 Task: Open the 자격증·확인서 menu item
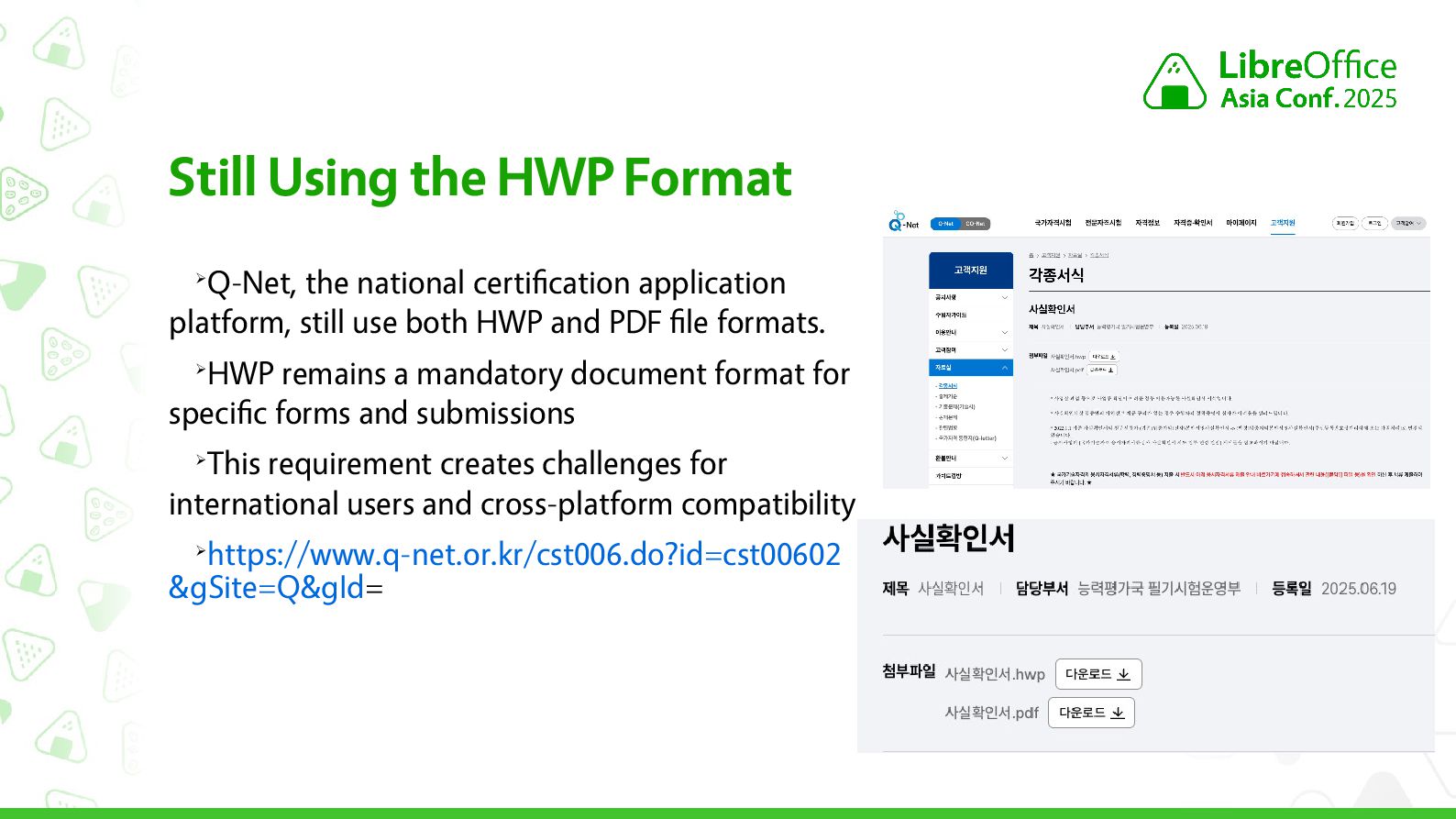click(x=1193, y=223)
